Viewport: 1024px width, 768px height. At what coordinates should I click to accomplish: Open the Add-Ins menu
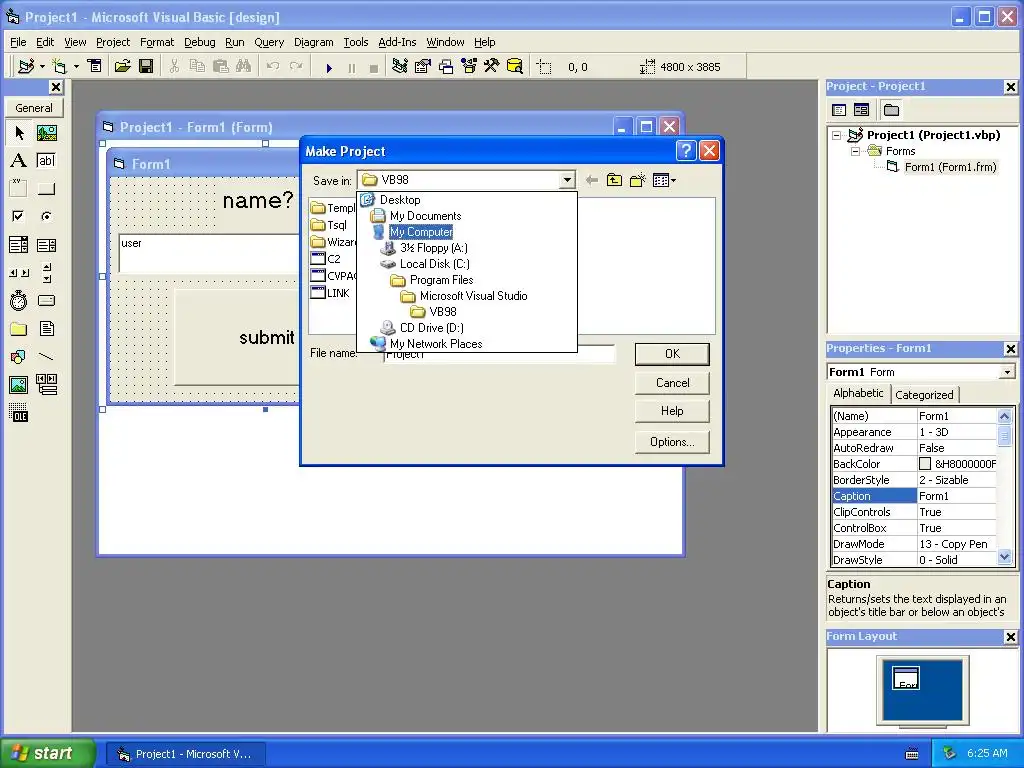coord(397,42)
